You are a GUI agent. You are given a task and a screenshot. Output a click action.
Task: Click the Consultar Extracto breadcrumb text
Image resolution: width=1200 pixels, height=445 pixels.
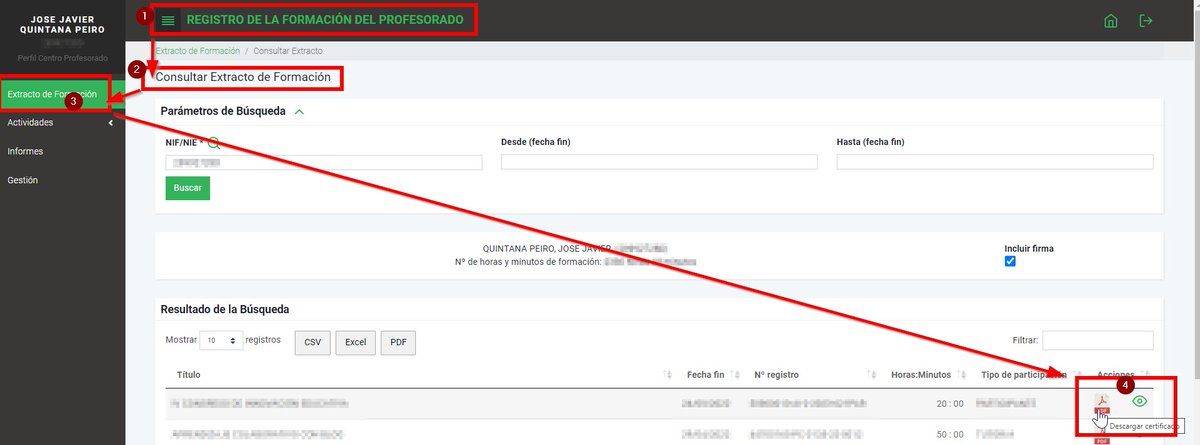click(x=288, y=51)
